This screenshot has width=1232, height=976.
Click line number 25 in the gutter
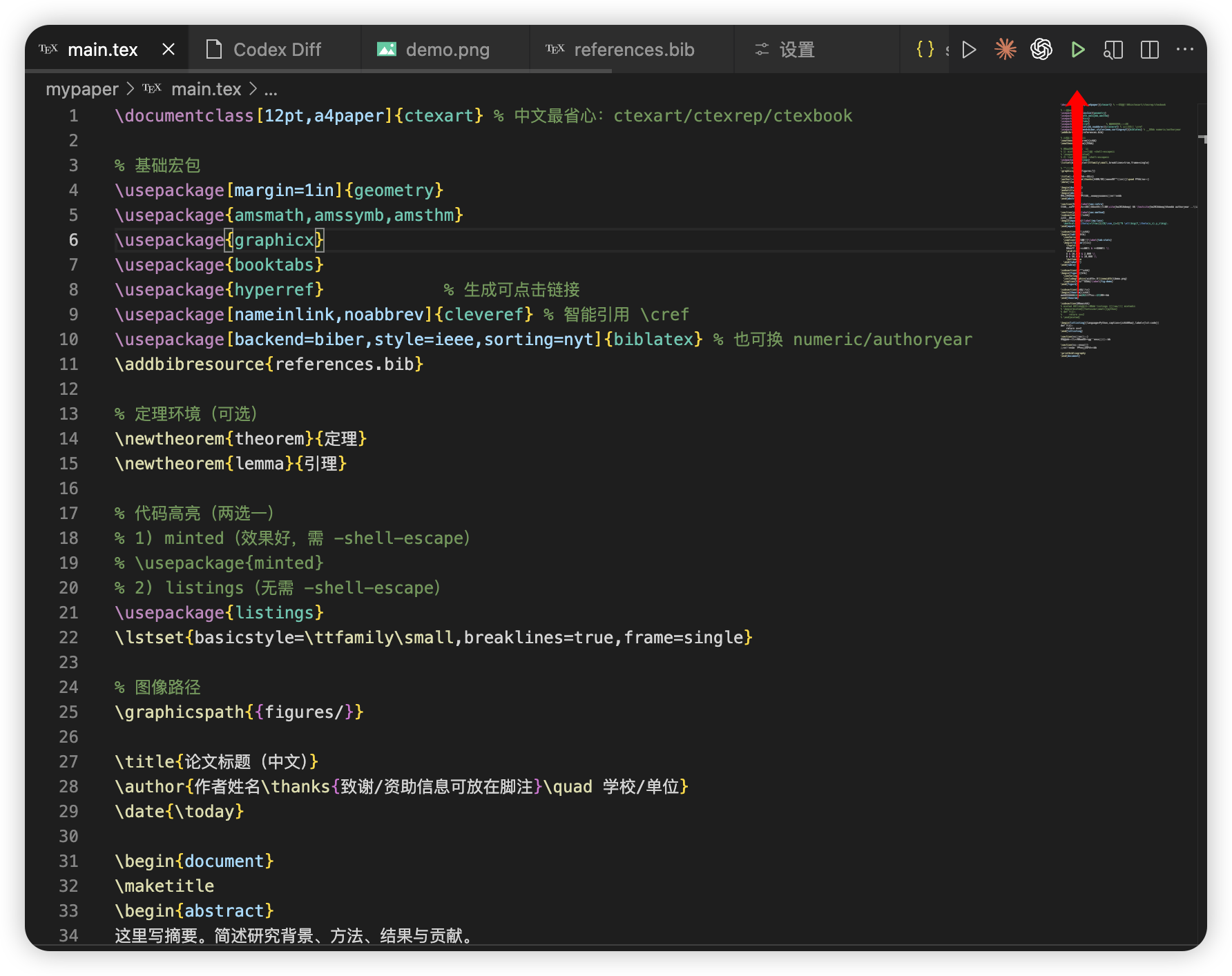[x=68, y=712]
